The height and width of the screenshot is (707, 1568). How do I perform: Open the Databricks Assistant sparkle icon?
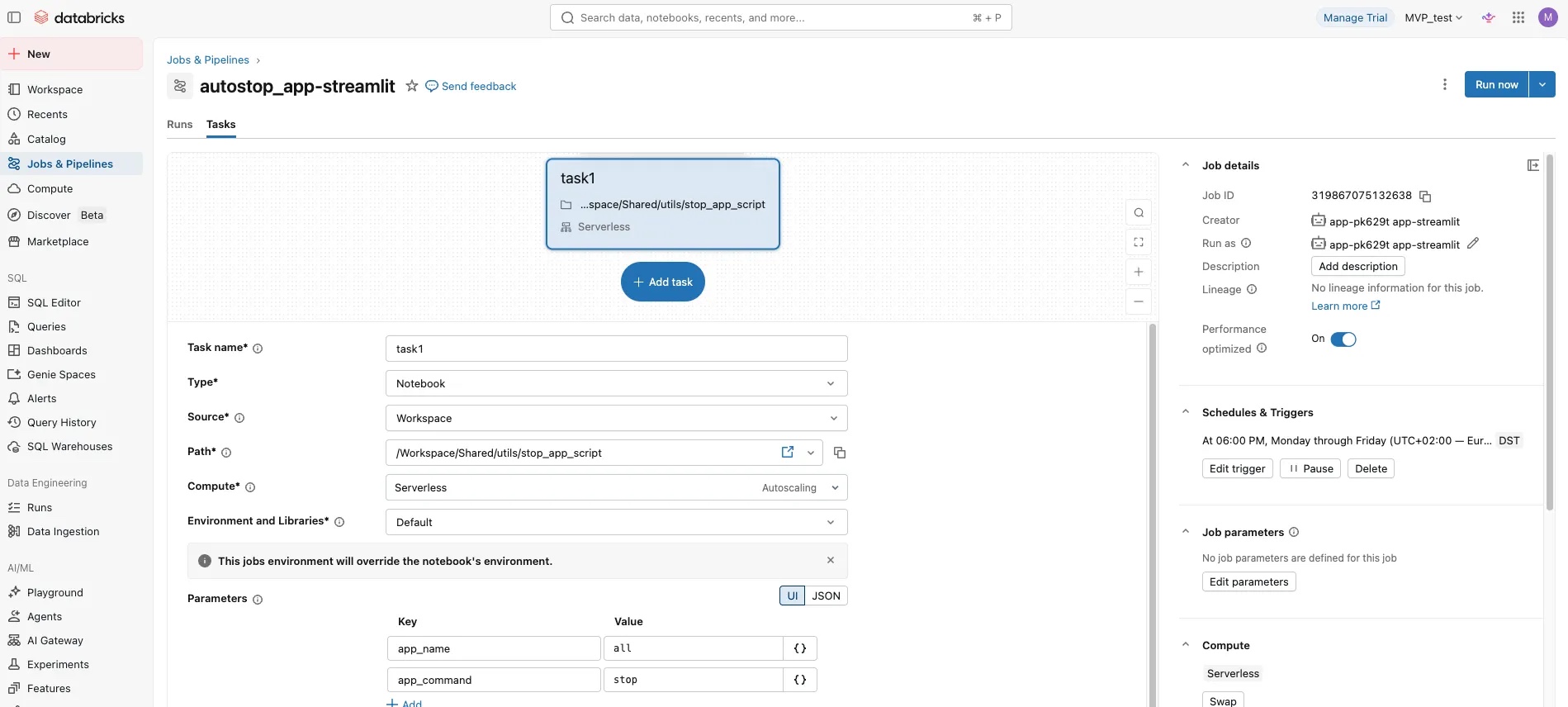(x=1489, y=17)
